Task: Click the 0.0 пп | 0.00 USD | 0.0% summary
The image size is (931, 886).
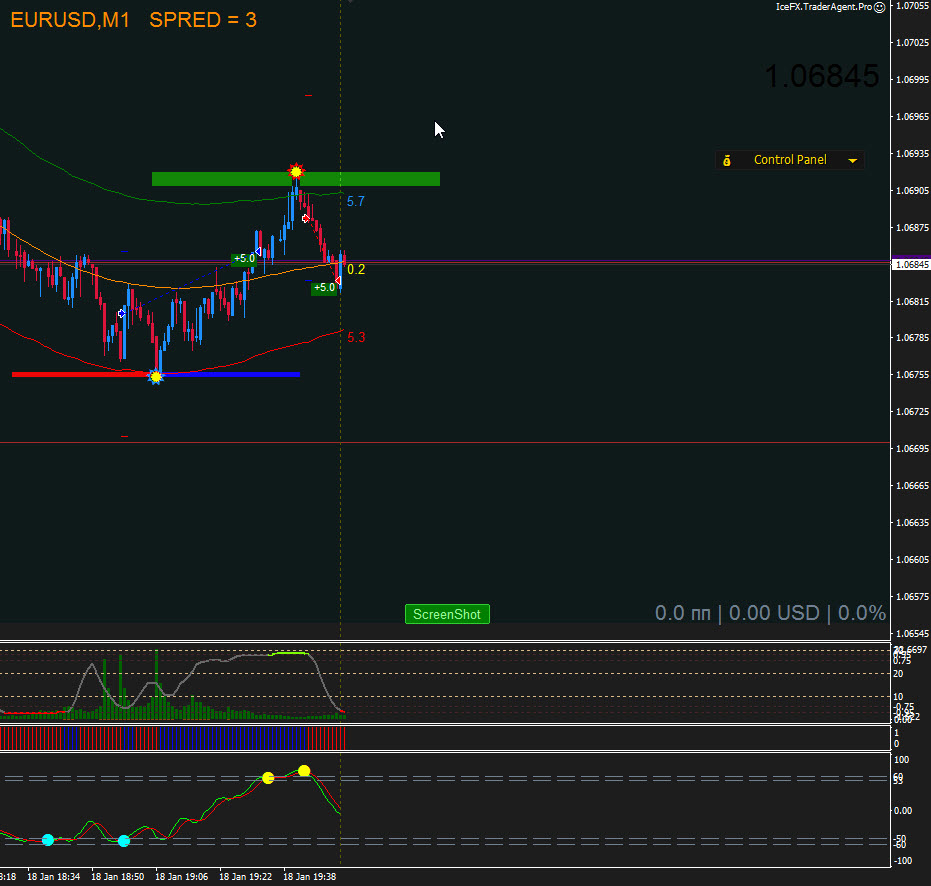Action: click(770, 613)
